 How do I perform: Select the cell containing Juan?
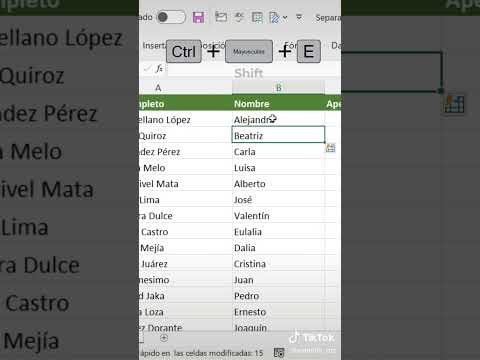click(278, 279)
